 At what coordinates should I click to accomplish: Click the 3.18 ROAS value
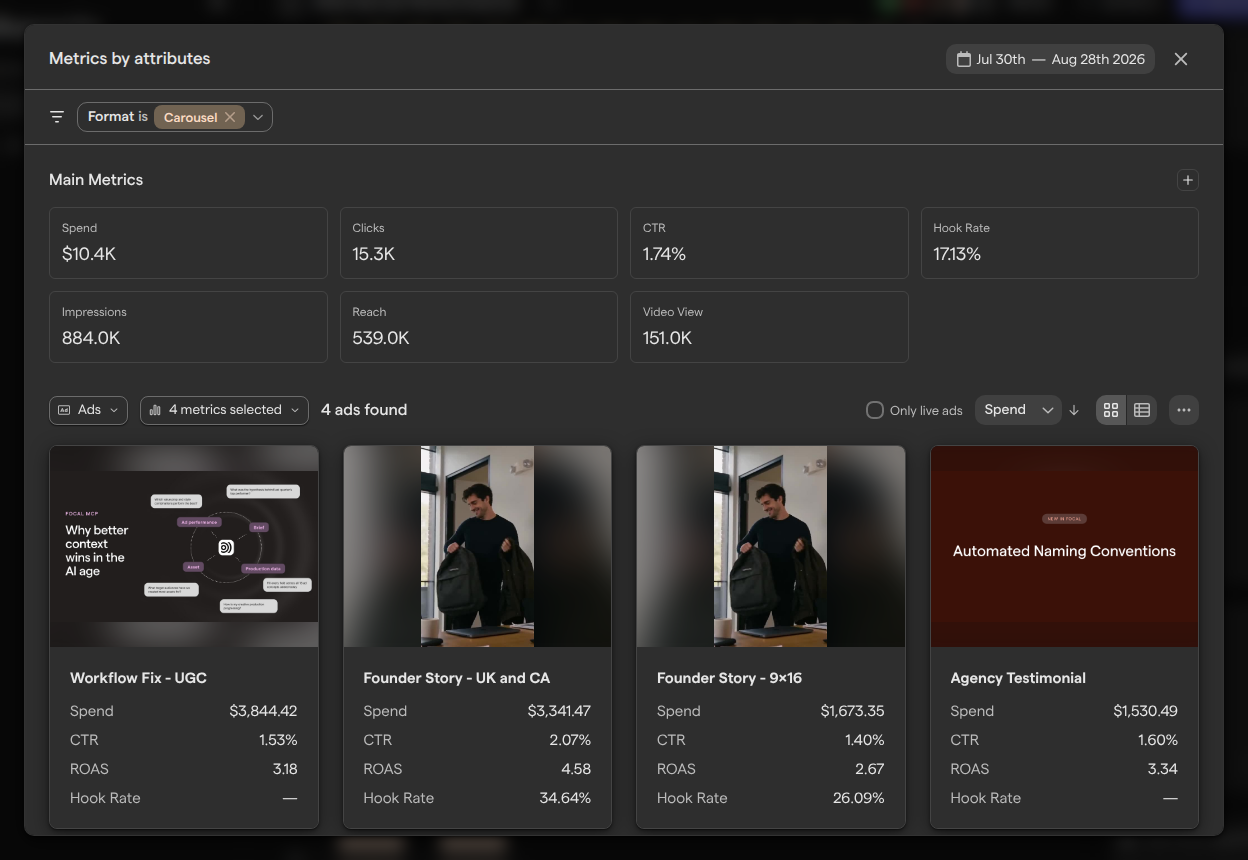coord(285,769)
